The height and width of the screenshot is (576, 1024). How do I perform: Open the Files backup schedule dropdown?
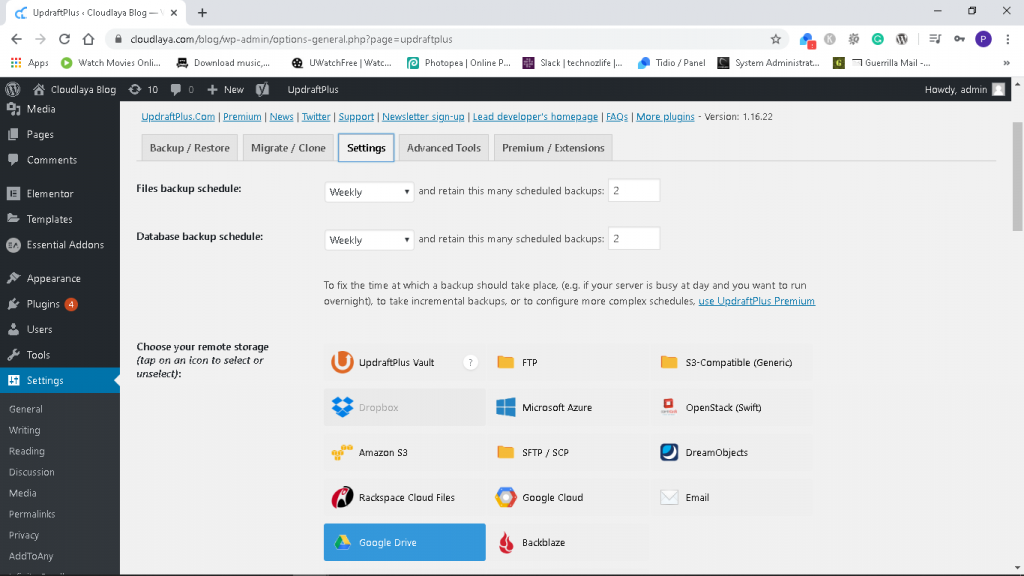coord(369,191)
